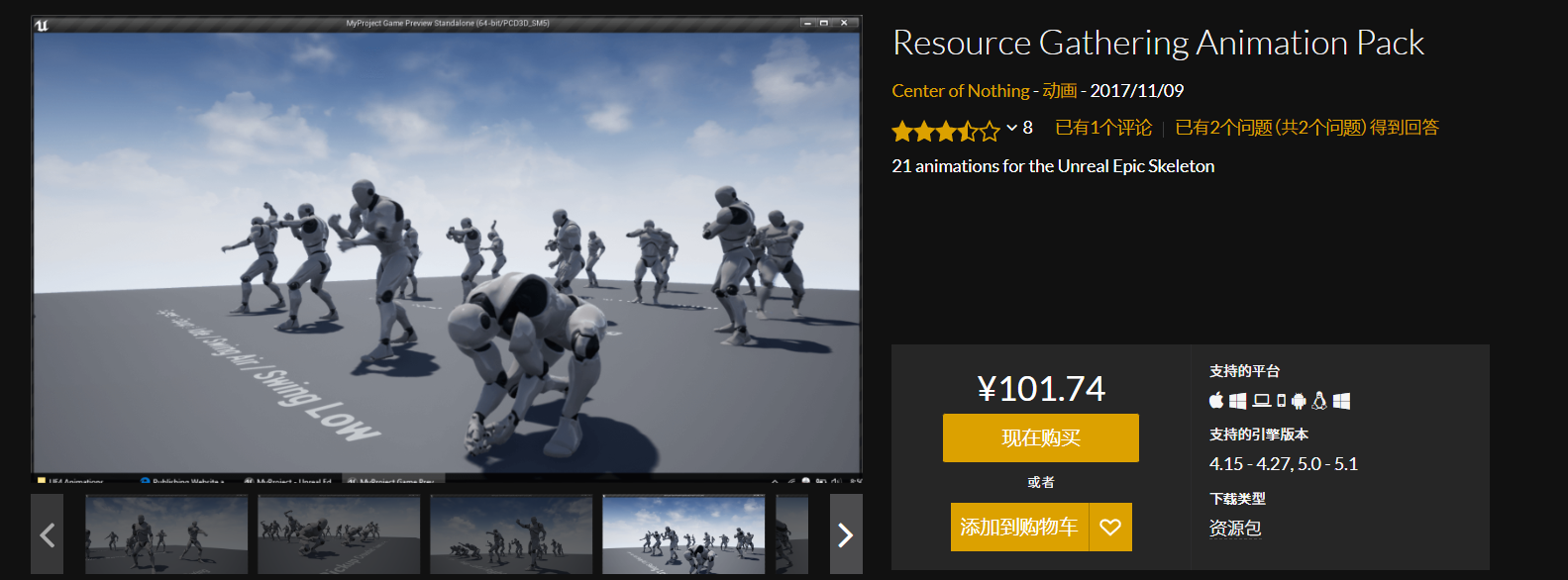Image resolution: width=1568 pixels, height=580 pixels.
Task: Expand the rating breakdown chevron beside the stars
Action: tap(1012, 128)
